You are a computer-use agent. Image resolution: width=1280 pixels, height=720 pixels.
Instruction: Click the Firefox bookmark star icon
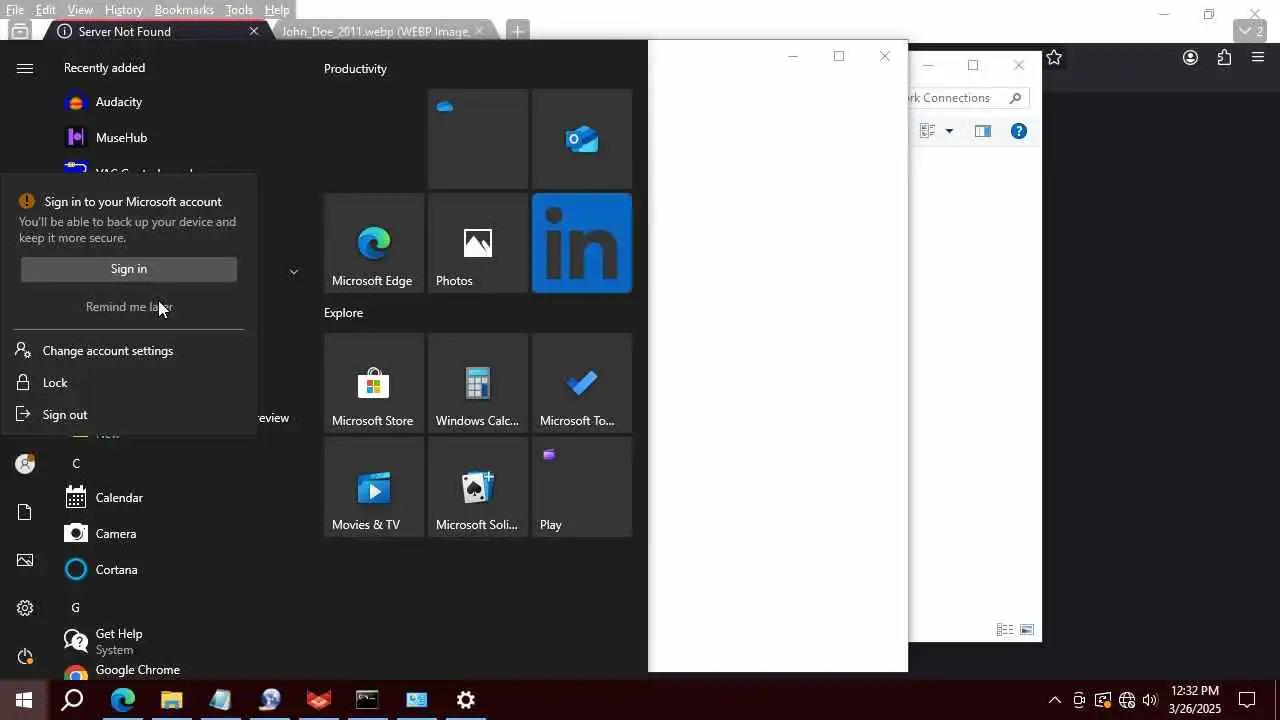1054,58
